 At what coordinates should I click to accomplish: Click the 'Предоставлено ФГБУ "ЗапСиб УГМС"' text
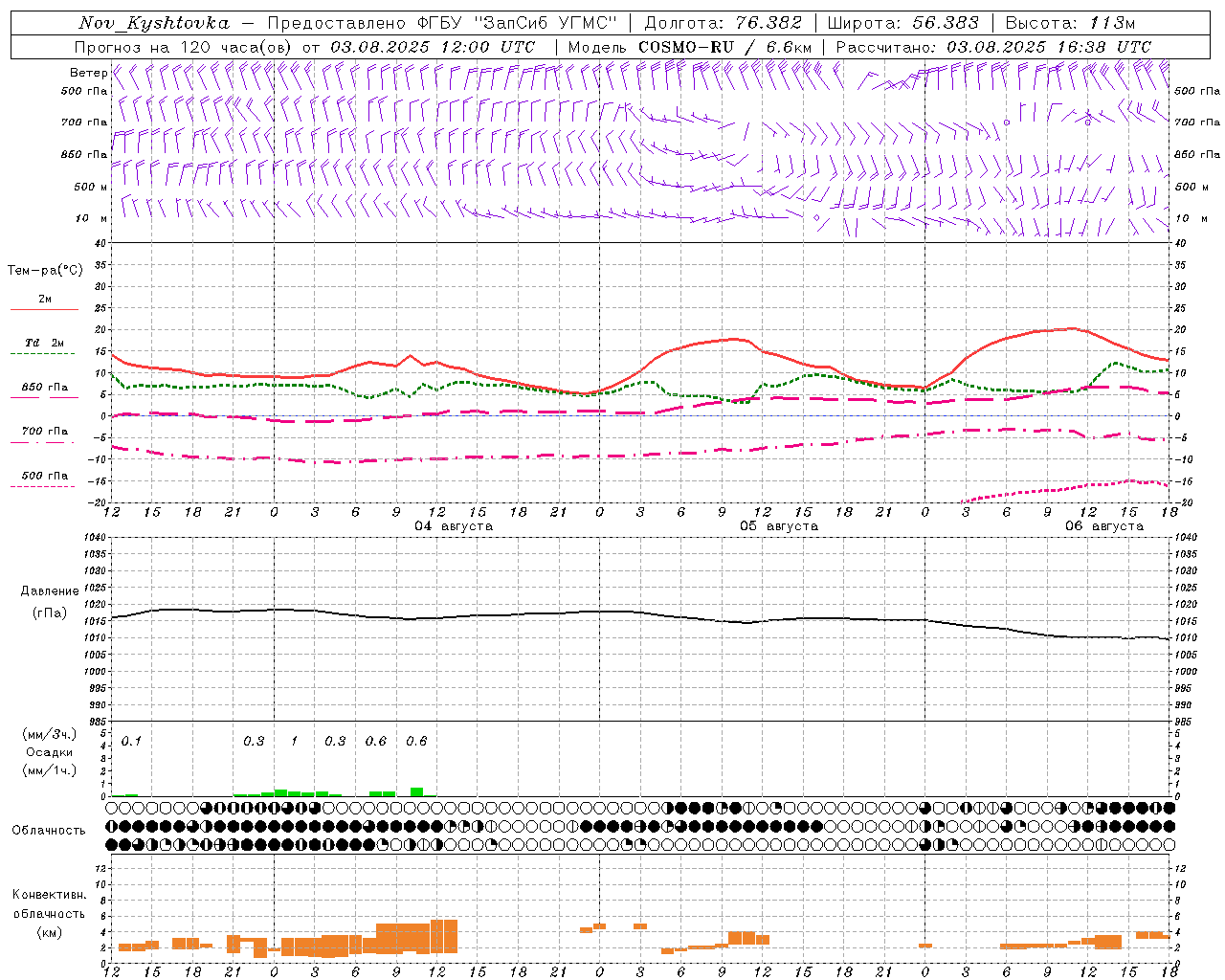tap(443, 23)
